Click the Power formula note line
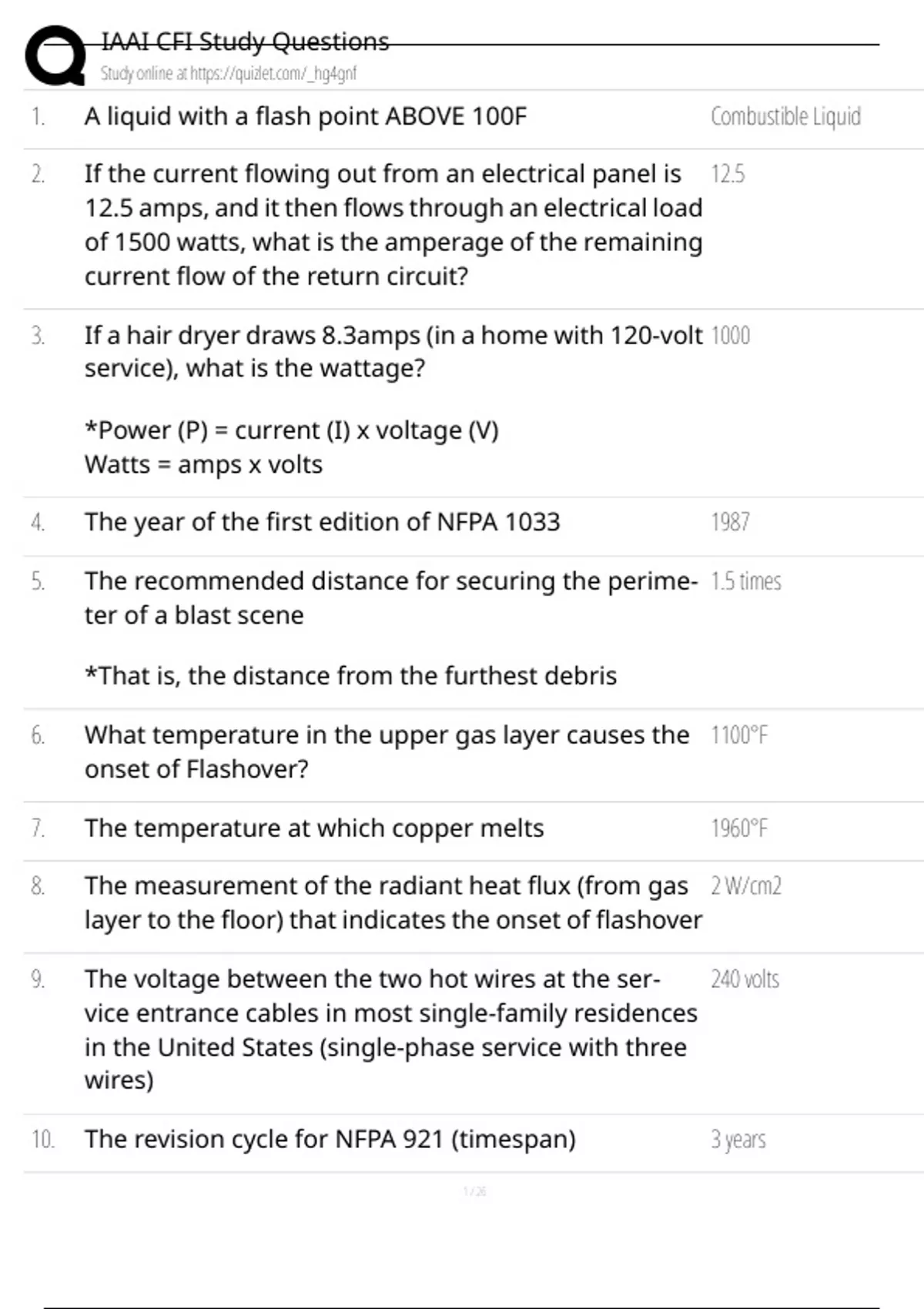The height and width of the screenshot is (1309, 924). [291, 430]
